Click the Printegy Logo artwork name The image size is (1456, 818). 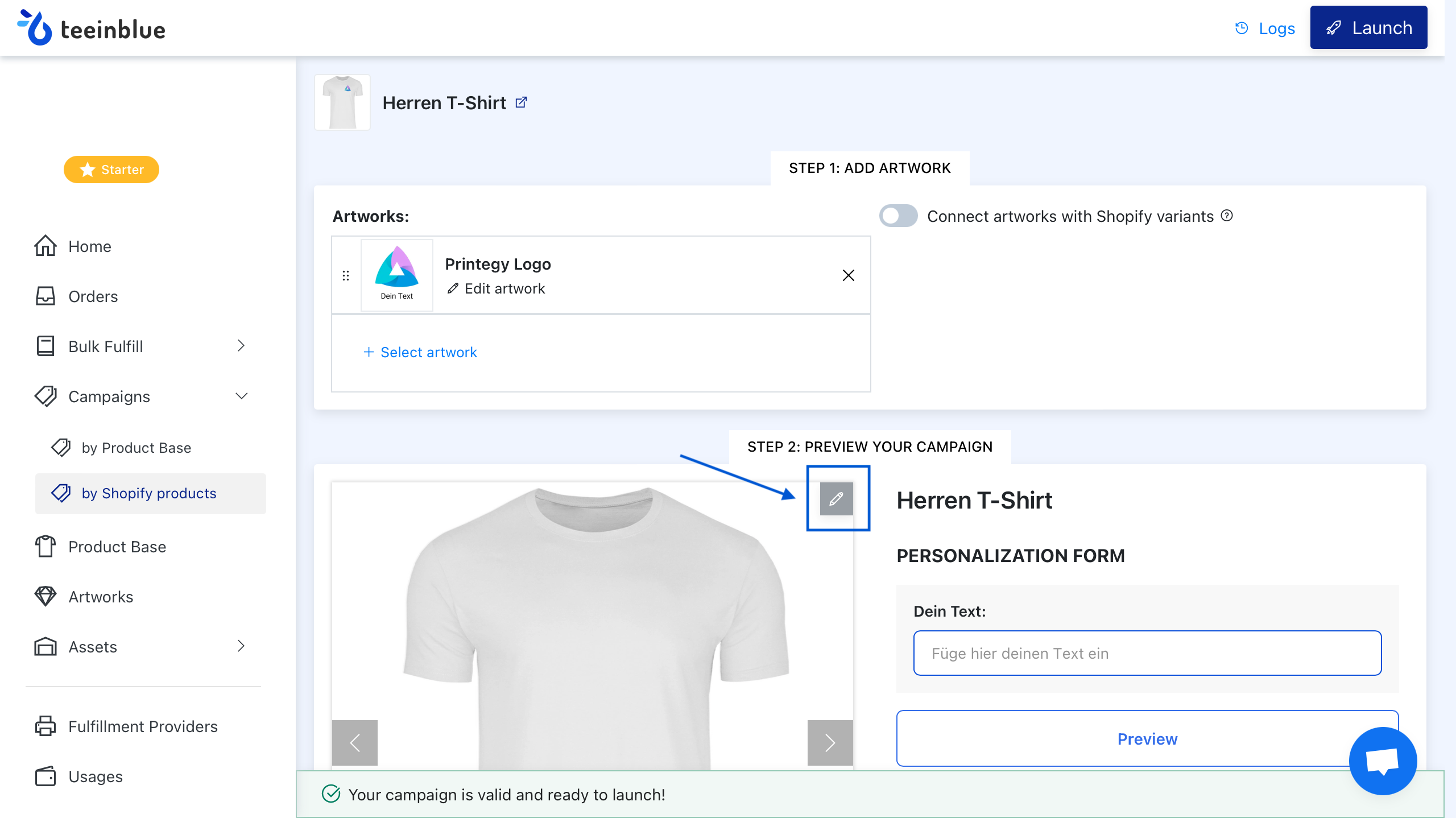pyautogui.click(x=498, y=264)
